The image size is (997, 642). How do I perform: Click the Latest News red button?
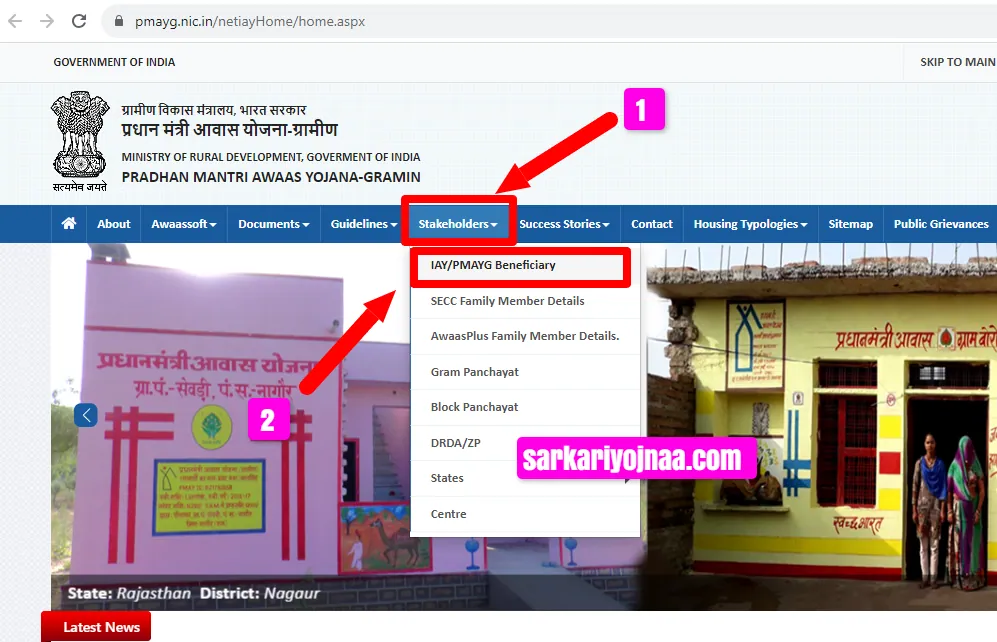click(x=96, y=627)
